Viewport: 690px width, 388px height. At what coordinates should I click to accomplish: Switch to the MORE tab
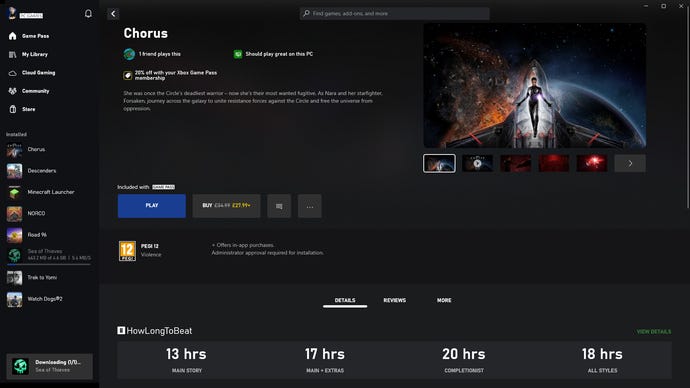[444, 300]
